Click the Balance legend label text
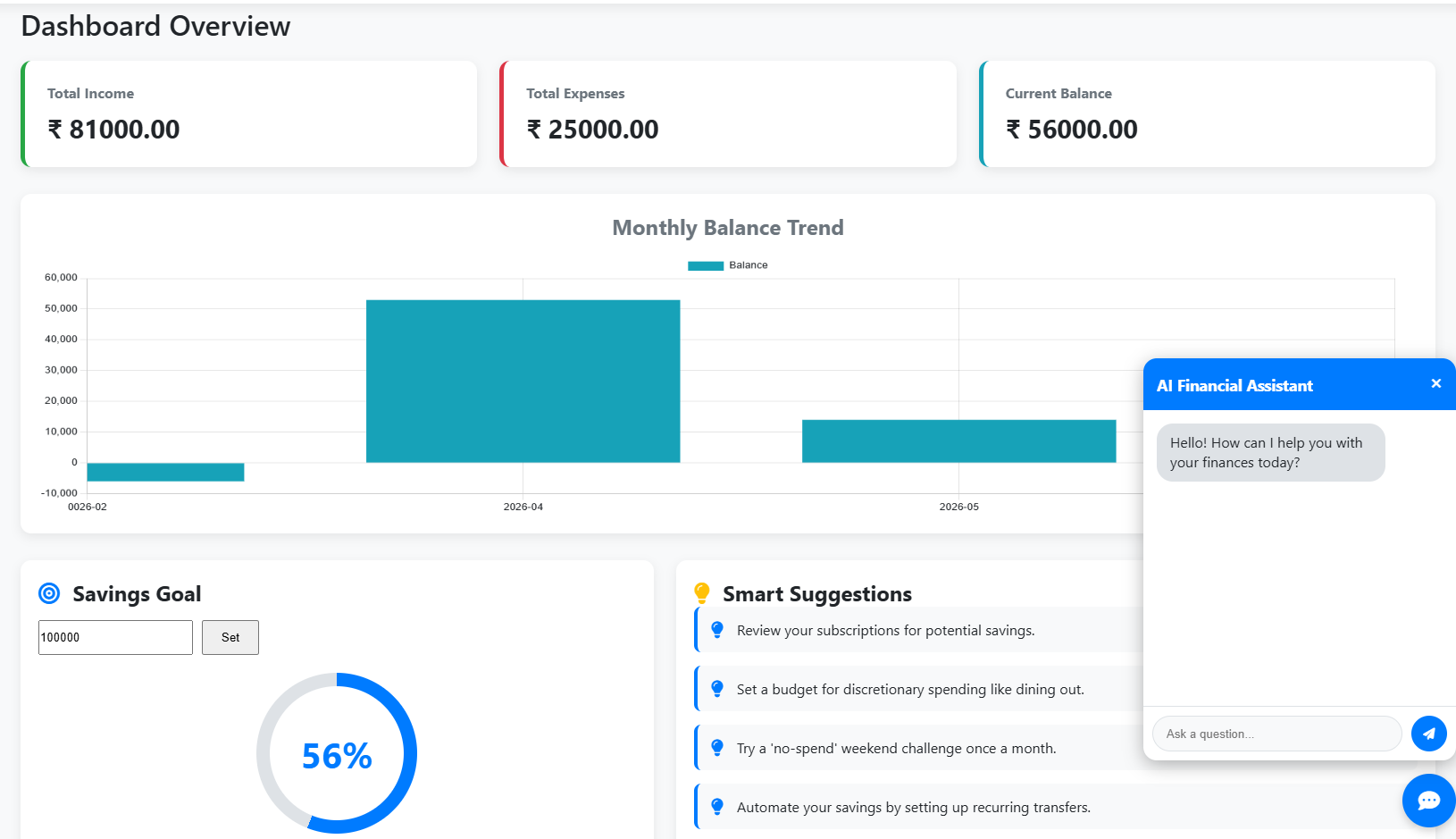This screenshot has height=839, width=1456. 749,265
